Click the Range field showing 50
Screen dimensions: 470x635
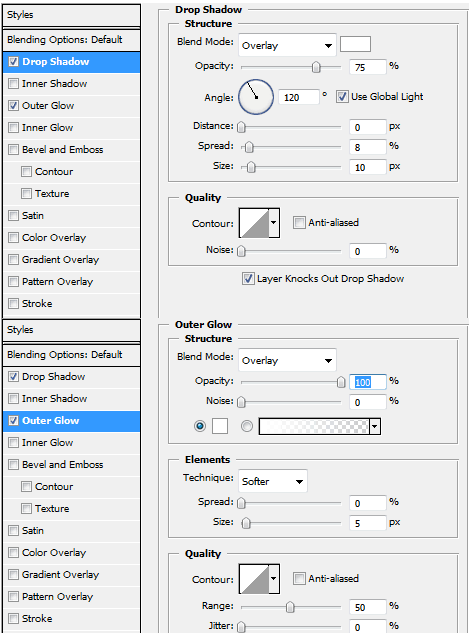pos(368,607)
